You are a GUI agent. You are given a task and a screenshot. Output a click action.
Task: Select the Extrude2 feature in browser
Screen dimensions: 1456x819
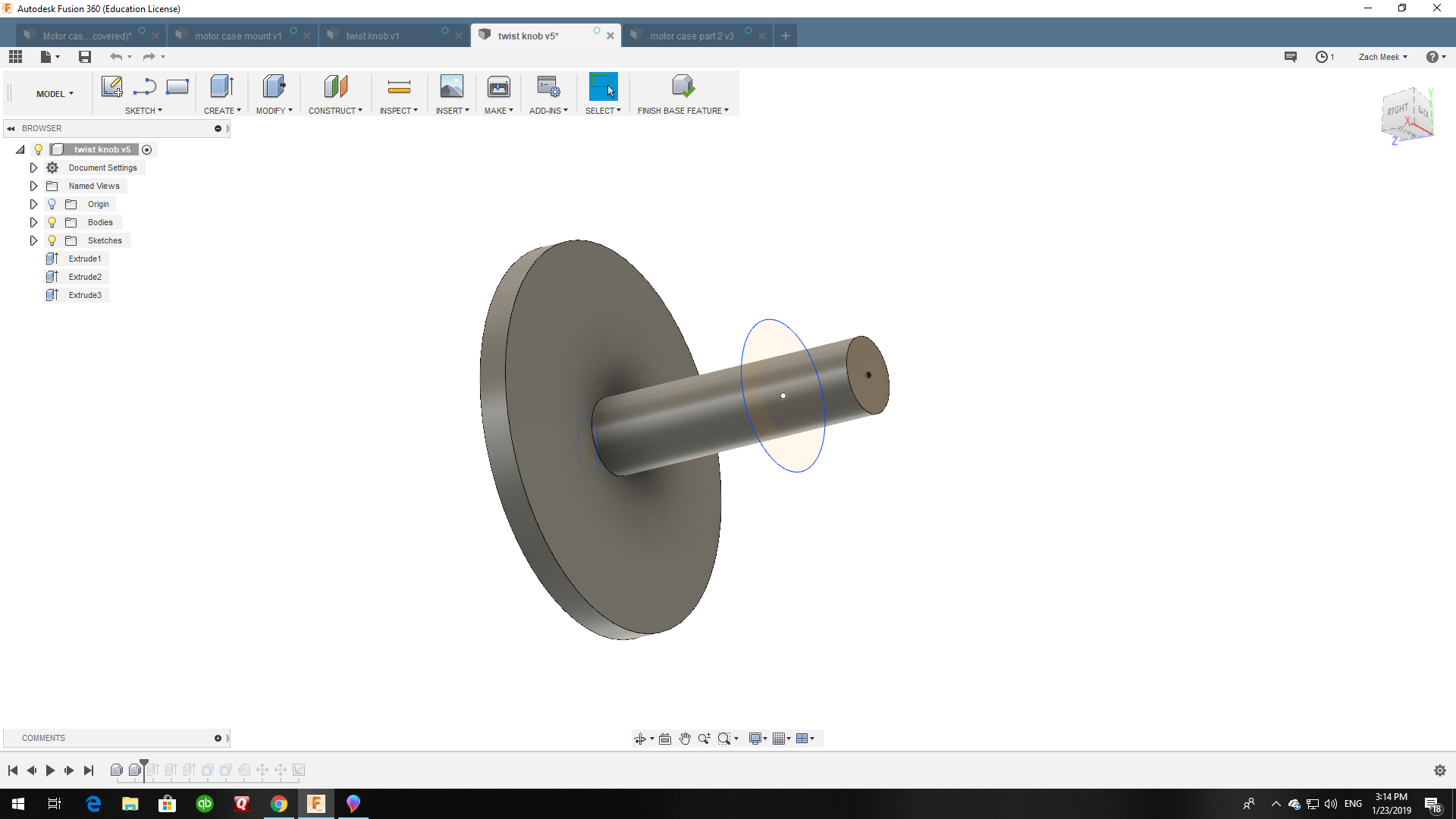click(85, 277)
